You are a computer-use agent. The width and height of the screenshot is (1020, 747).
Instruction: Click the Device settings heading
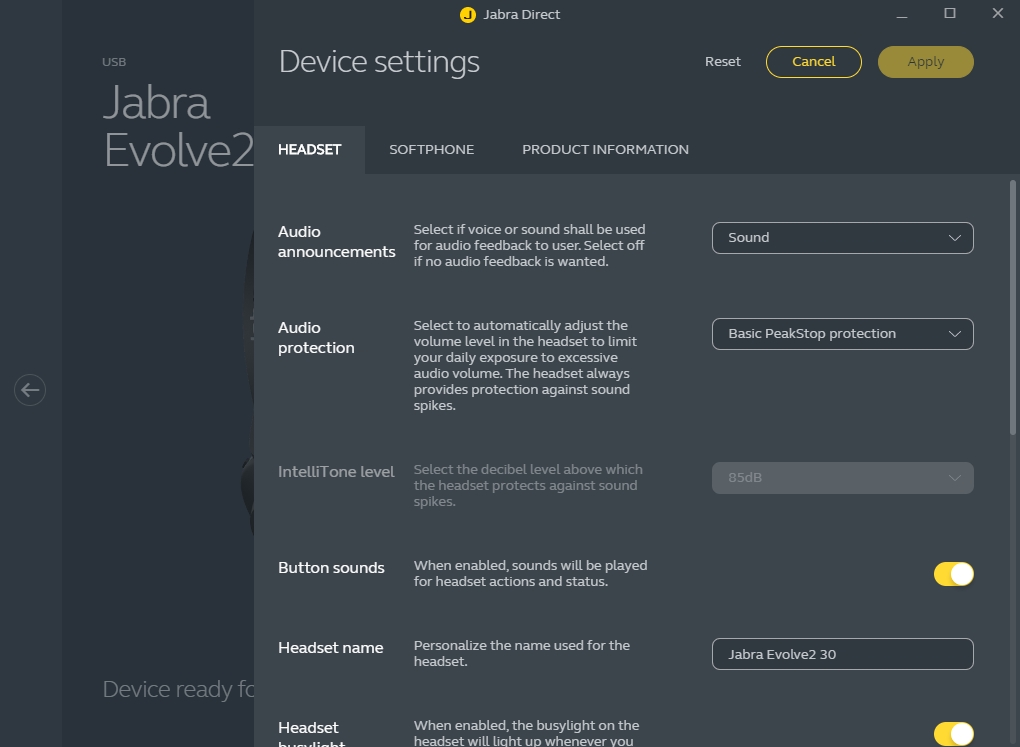coord(379,62)
